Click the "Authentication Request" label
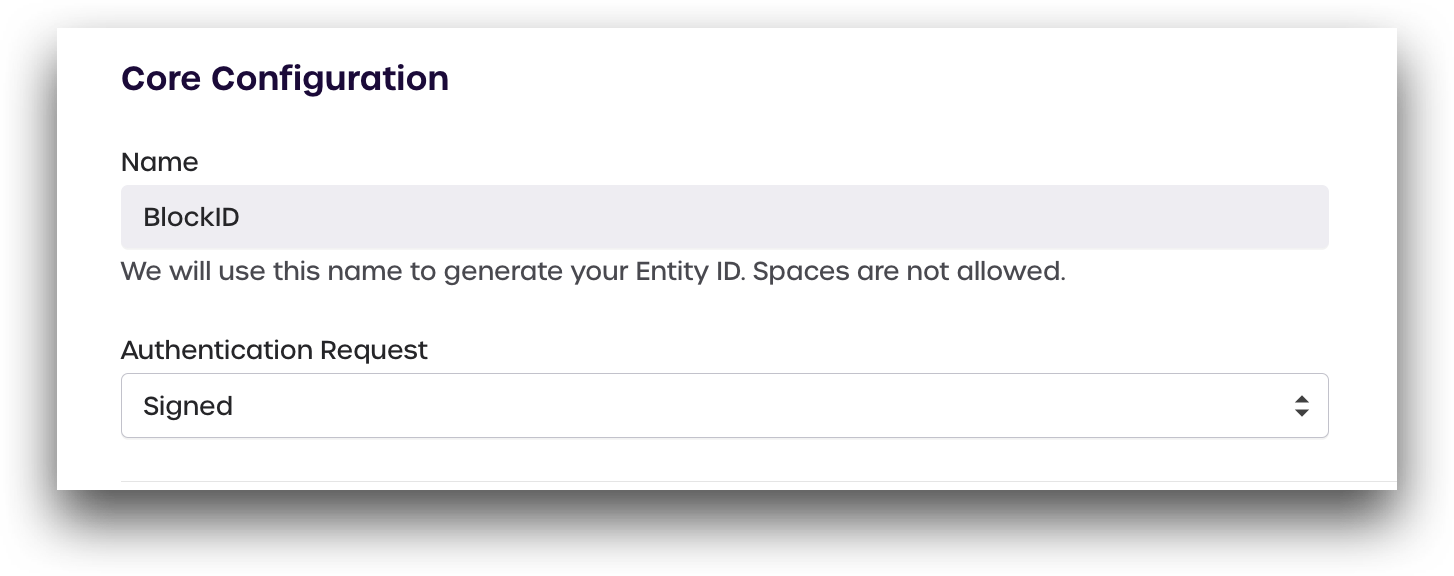The width and height of the screenshot is (1454, 576). pyautogui.click(x=273, y=350)
